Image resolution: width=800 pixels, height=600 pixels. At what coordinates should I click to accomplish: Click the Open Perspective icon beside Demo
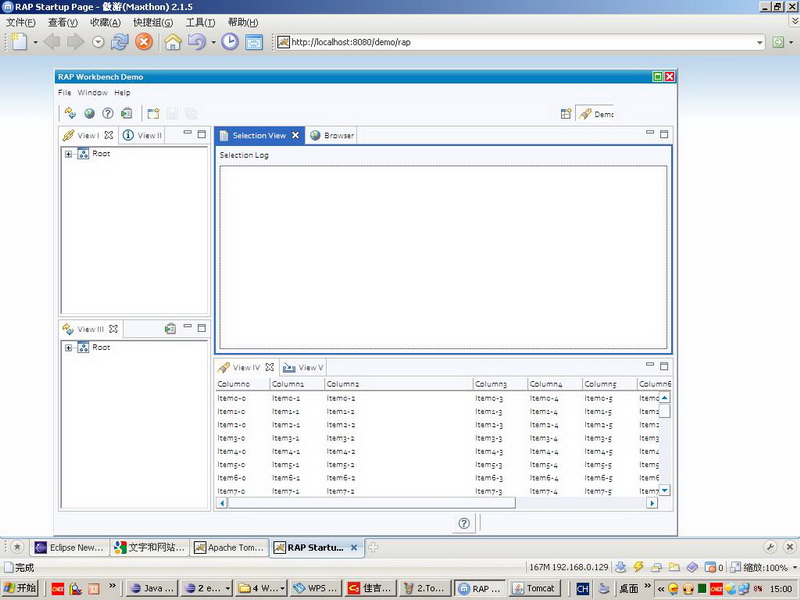565,114
